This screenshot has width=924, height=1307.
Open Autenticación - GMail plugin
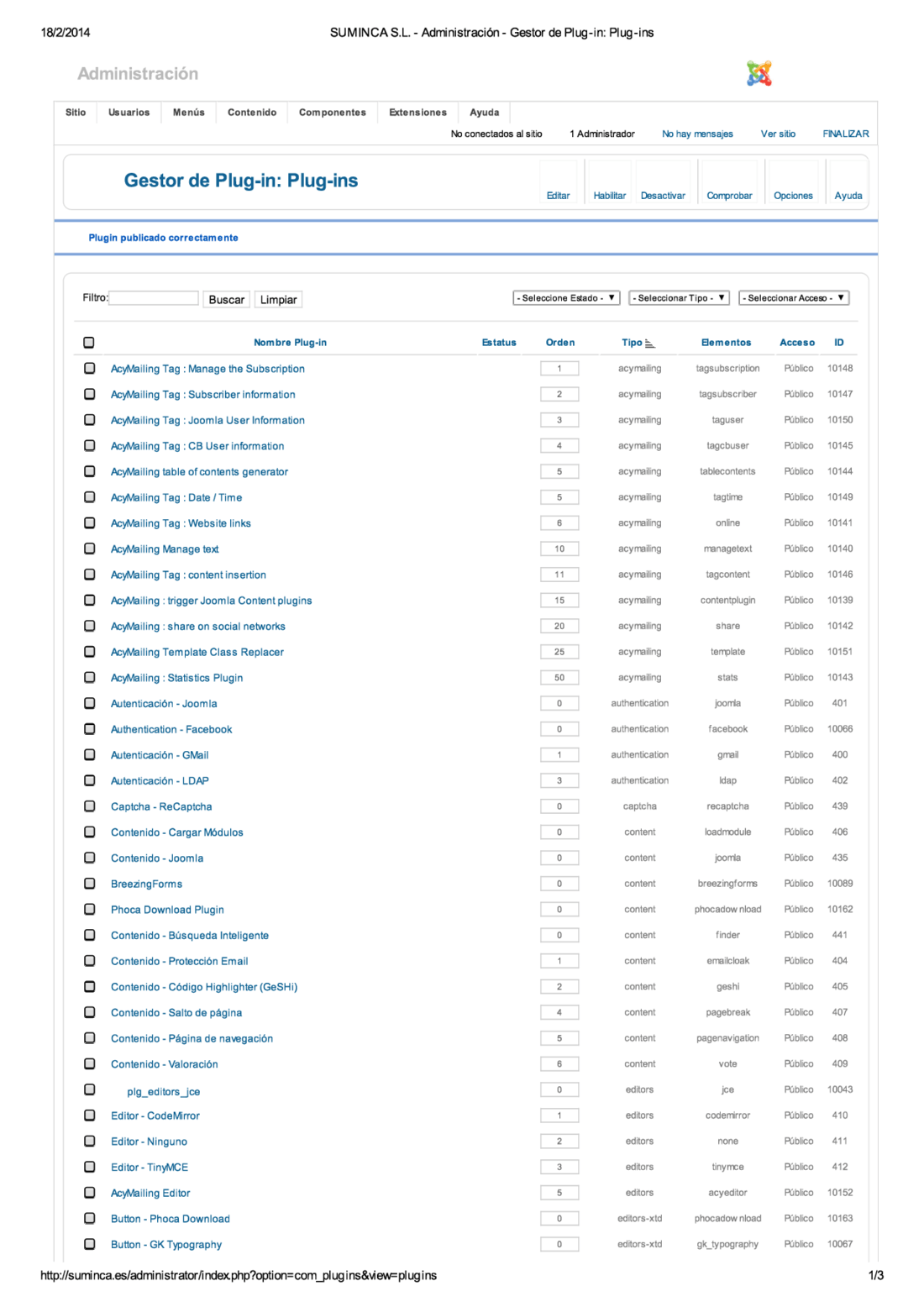[x=160, y=755]
